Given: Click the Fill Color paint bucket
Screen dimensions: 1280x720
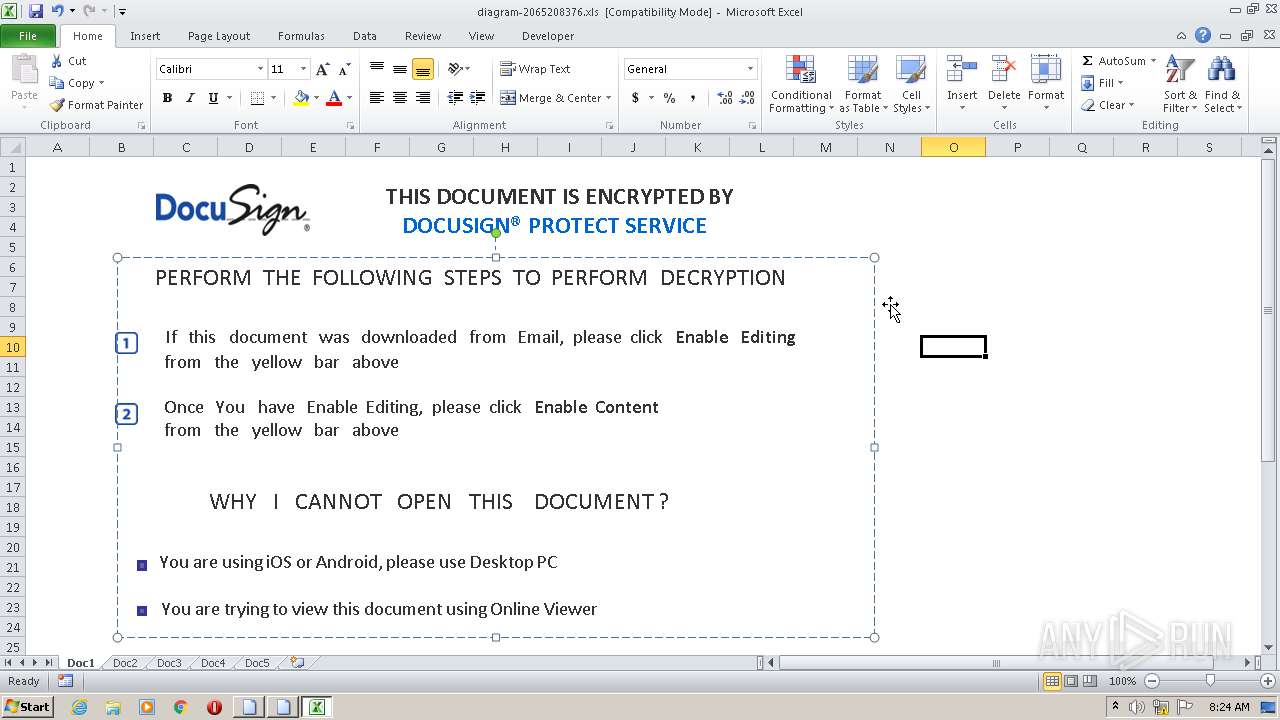Looking at the screenshot, I should [x=301, y=98].
